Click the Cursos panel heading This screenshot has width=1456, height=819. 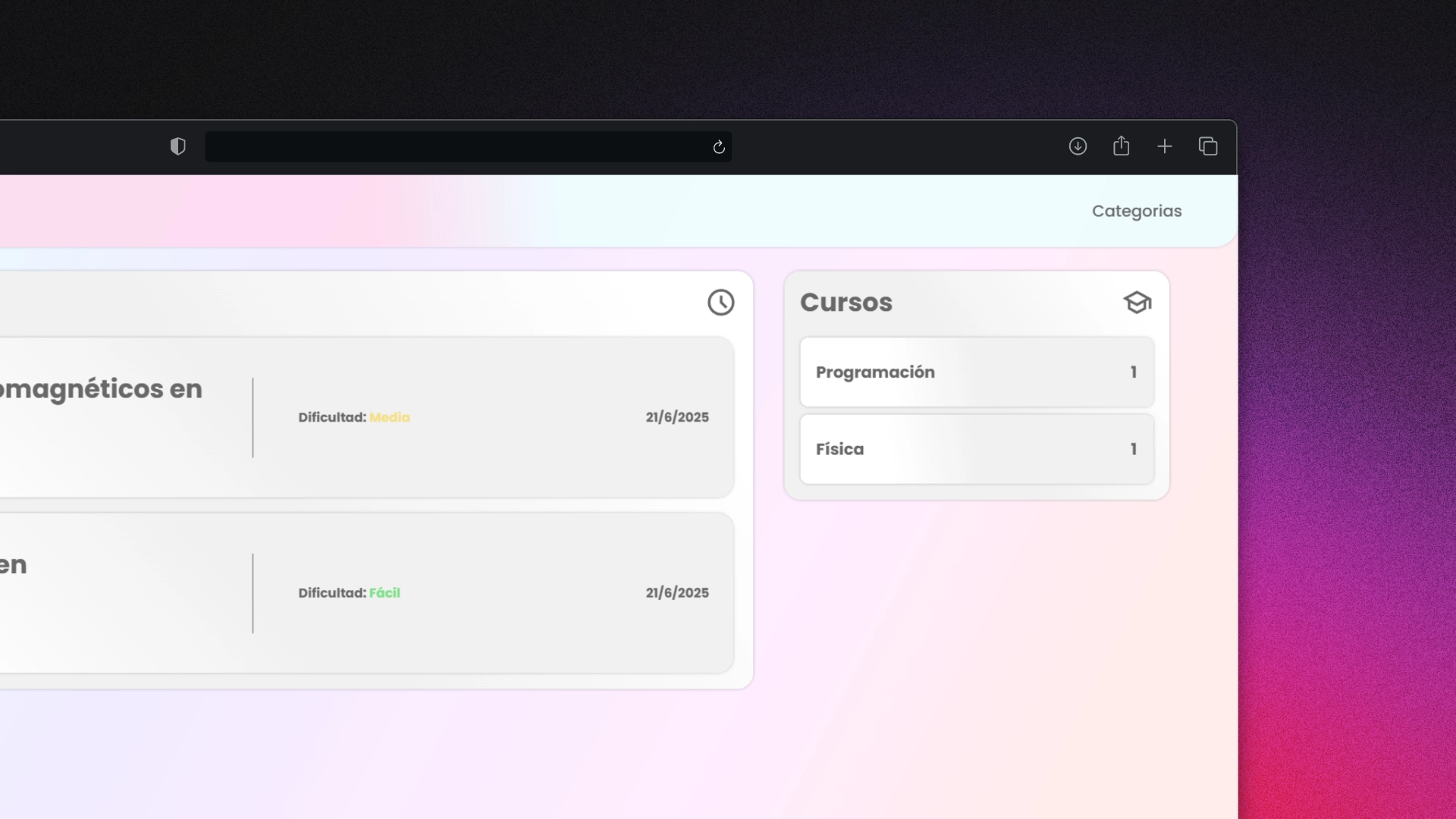846,303
